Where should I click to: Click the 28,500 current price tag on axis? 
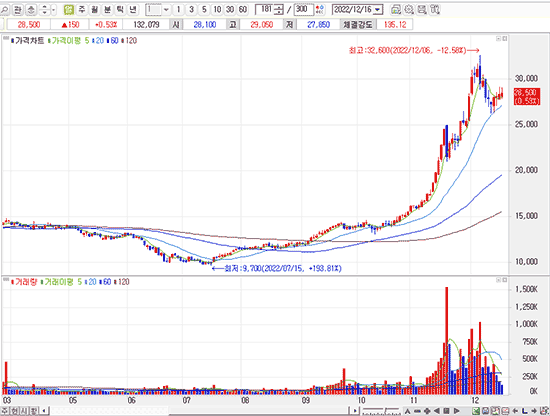pos(526,96)
